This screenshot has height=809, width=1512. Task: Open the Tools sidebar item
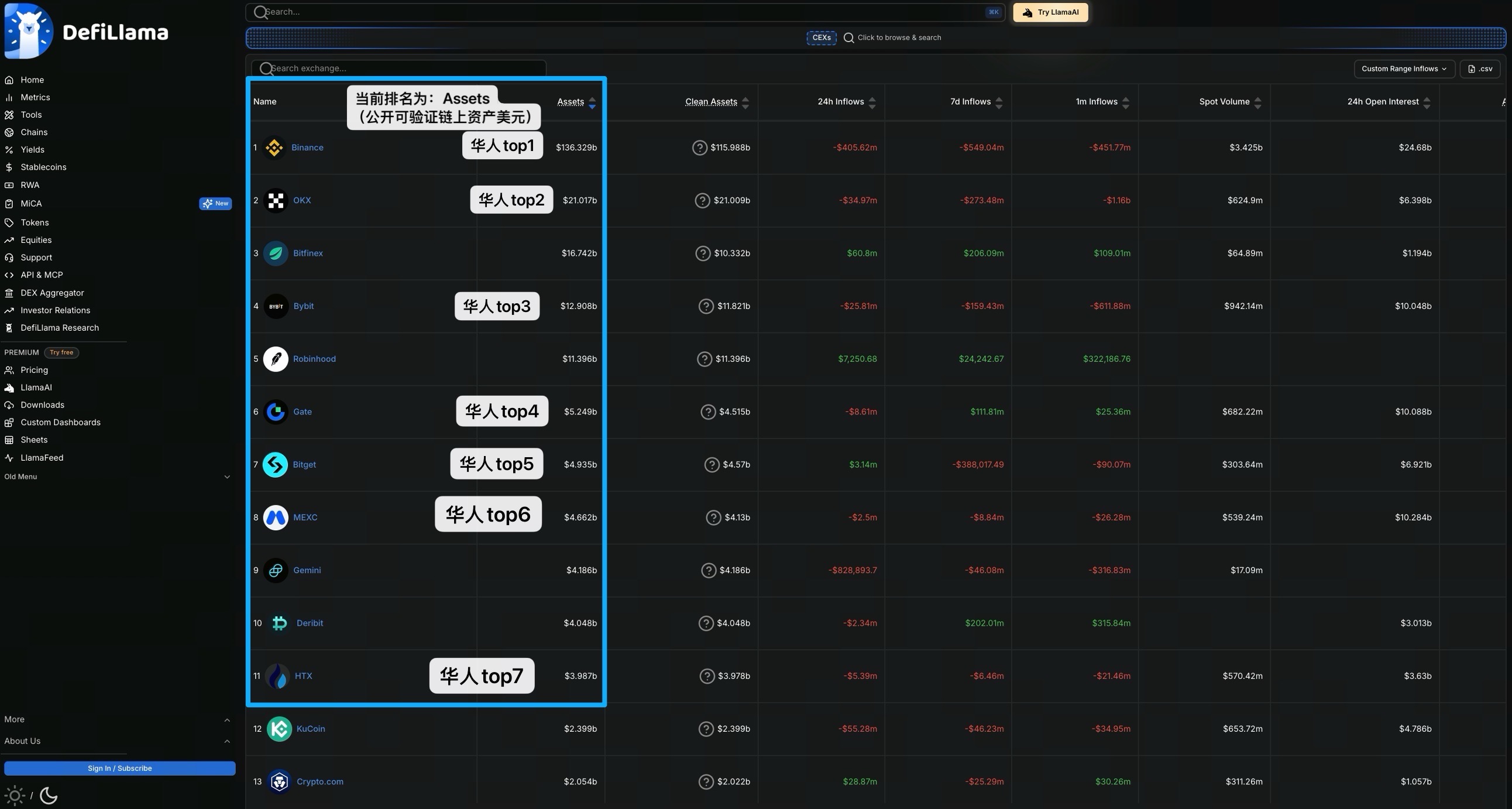31,115
